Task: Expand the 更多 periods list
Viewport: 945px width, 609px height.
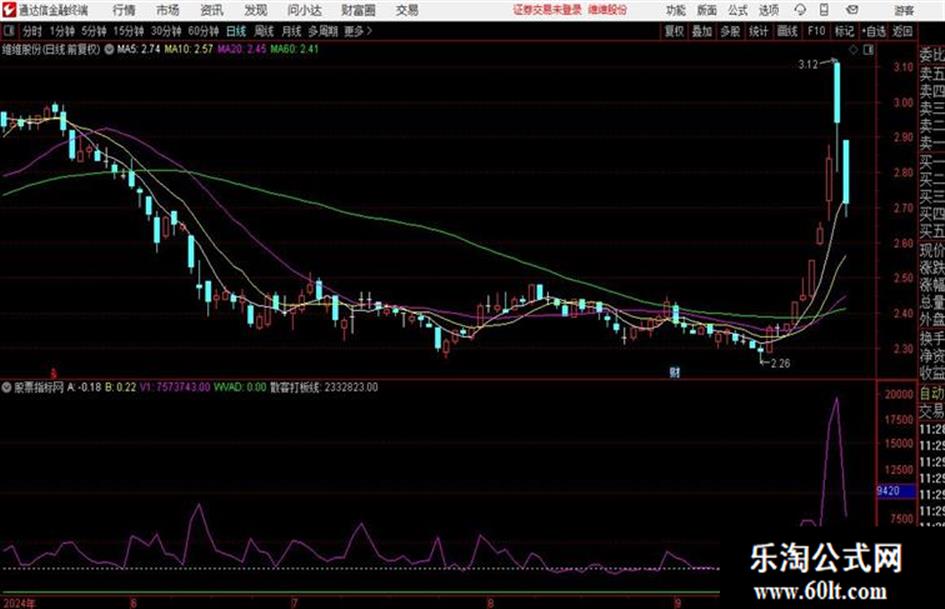Action: point(358,31)
